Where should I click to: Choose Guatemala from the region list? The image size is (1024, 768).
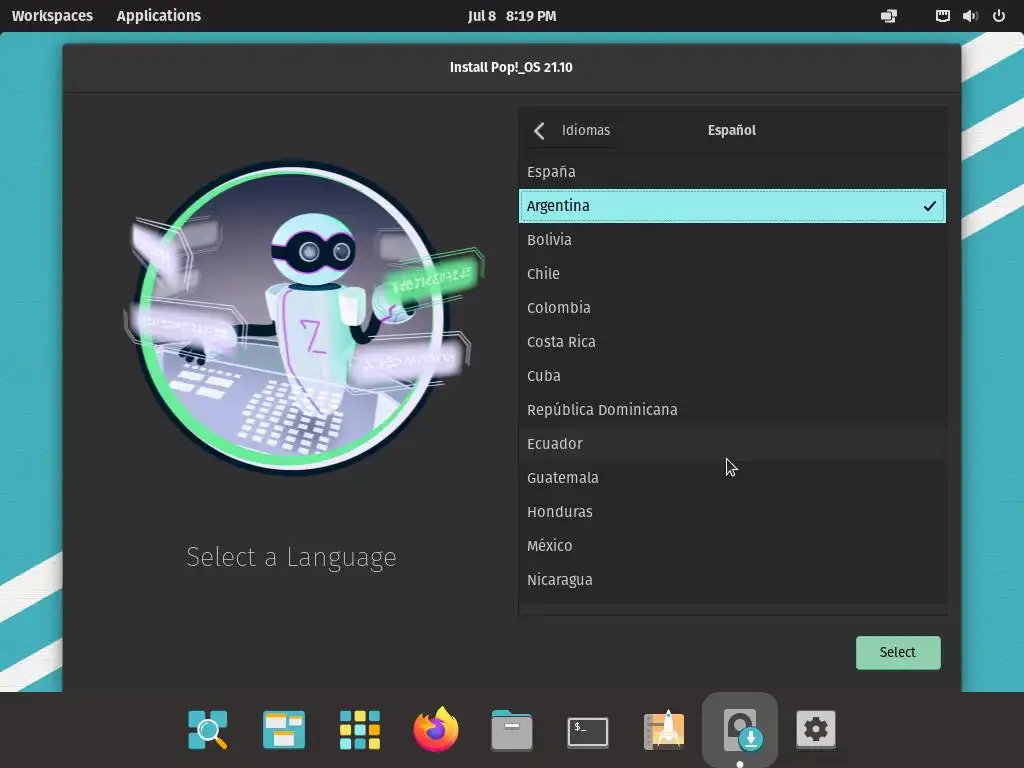pyautogui.click(x=732, y=477)
